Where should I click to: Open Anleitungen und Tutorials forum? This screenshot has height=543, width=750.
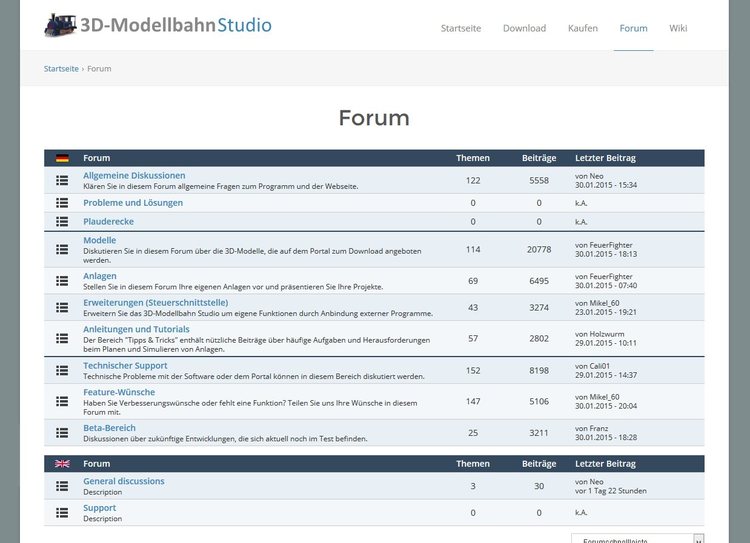click(136, 329)
